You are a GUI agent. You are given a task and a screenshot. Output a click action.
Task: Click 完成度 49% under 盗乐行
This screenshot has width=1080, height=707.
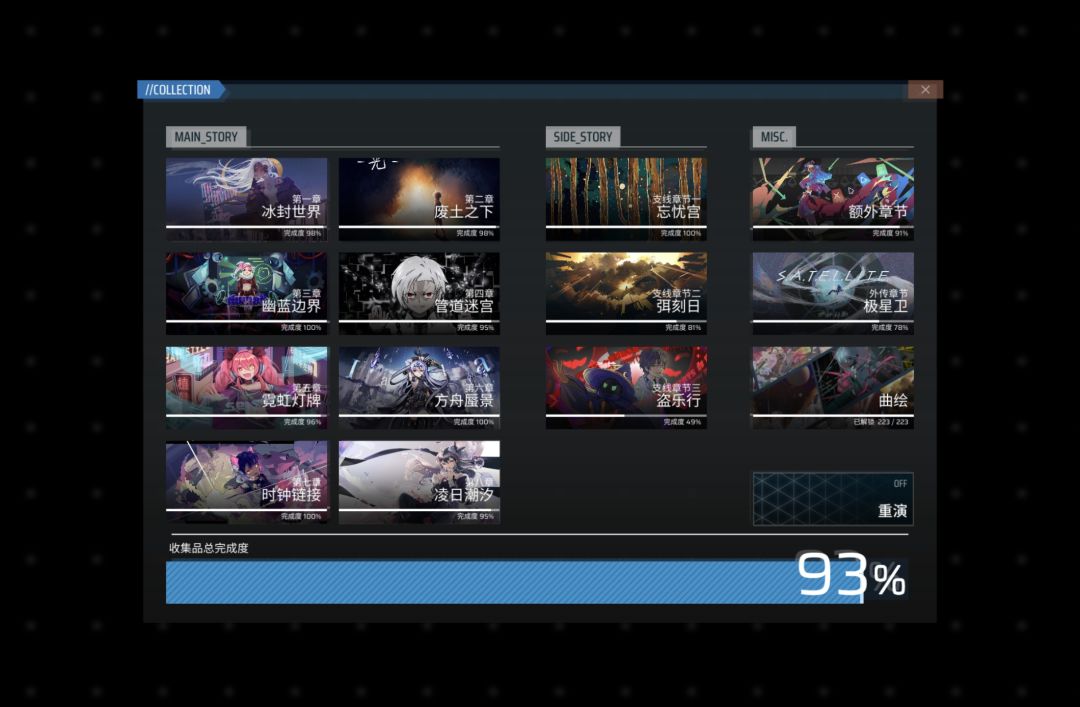click(682, 422)
